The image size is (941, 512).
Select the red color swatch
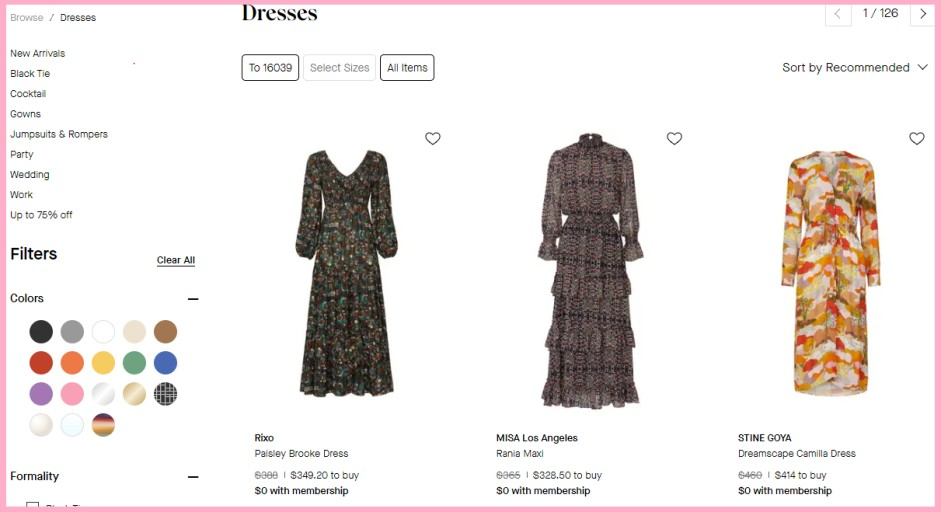[41, 363]
